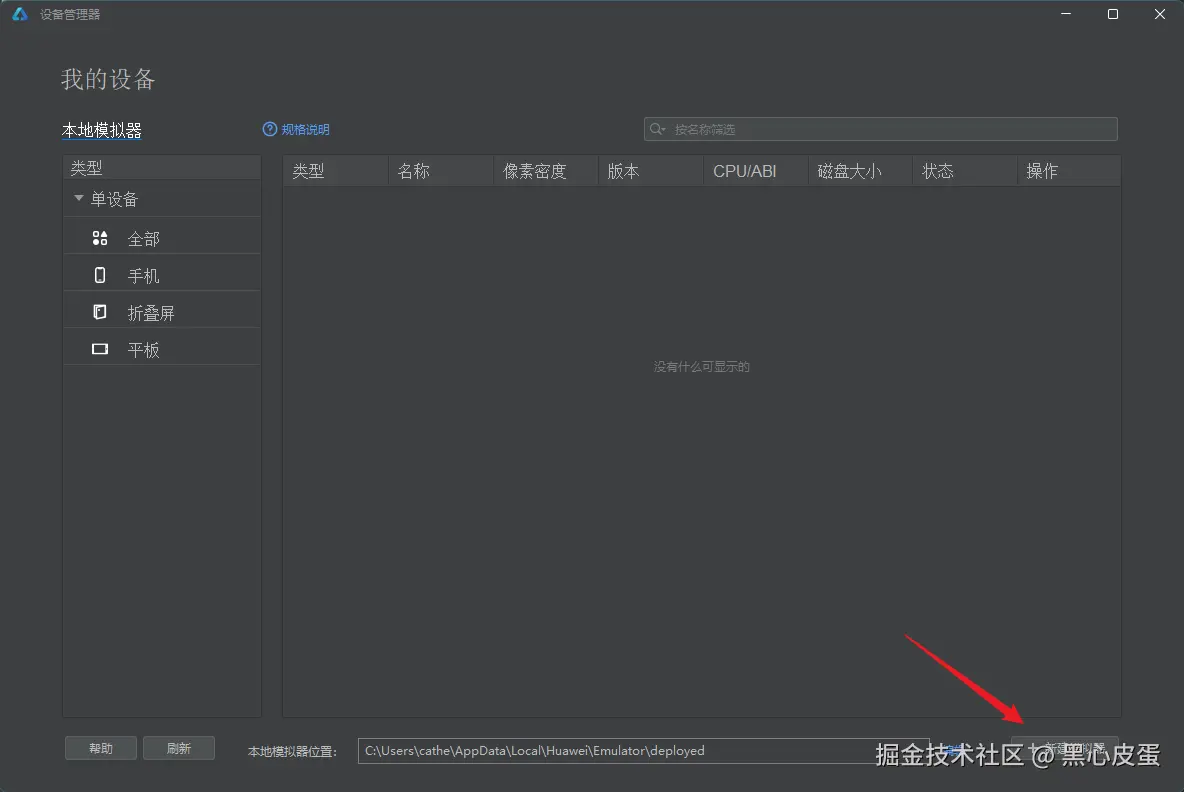Click the 类型 header in left sidebar

pos(162,168)
